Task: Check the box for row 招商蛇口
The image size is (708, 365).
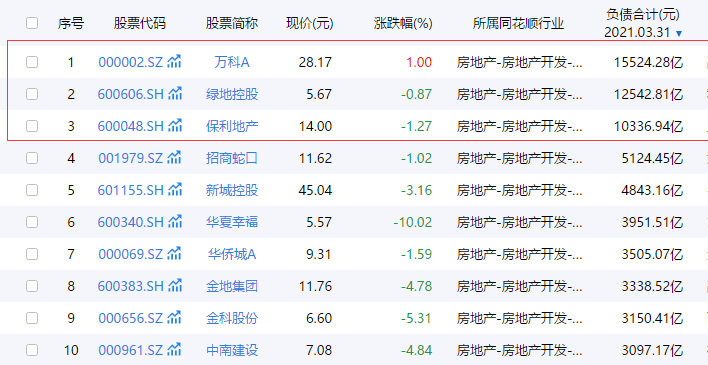Action: (x=32, y=158)
